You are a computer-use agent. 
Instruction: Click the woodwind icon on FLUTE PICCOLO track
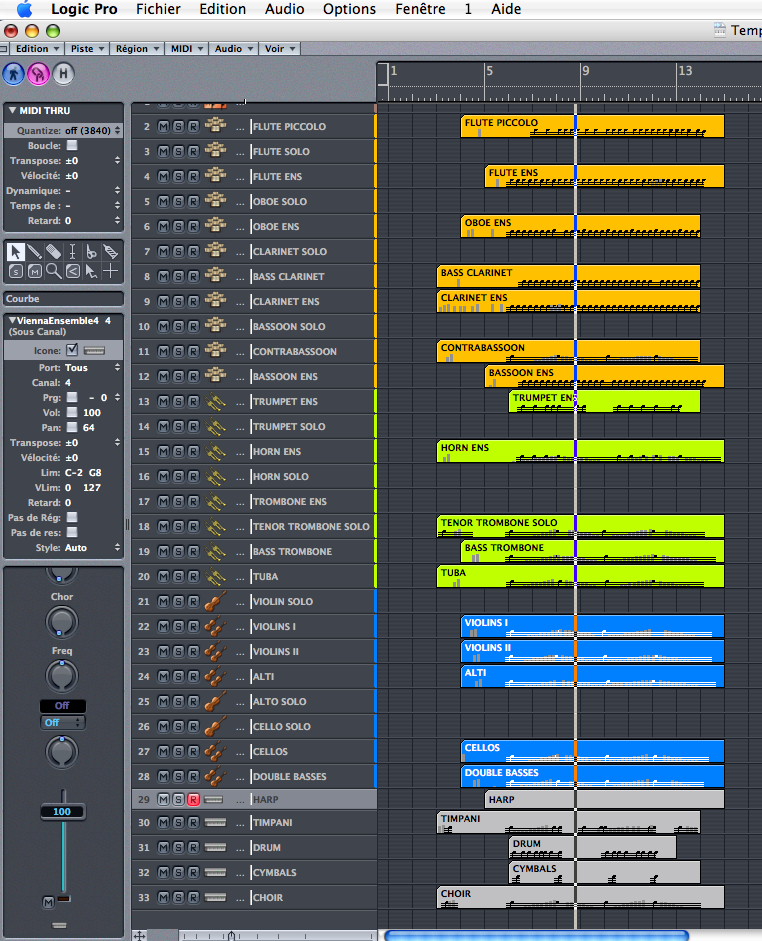(x=215, y=126)
